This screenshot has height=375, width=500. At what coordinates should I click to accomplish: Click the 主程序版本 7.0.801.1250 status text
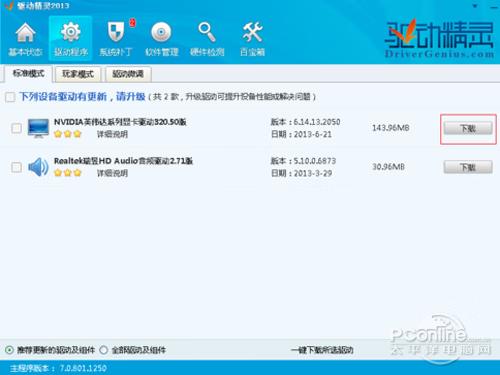pyautogui.click(x=58, y=368)
